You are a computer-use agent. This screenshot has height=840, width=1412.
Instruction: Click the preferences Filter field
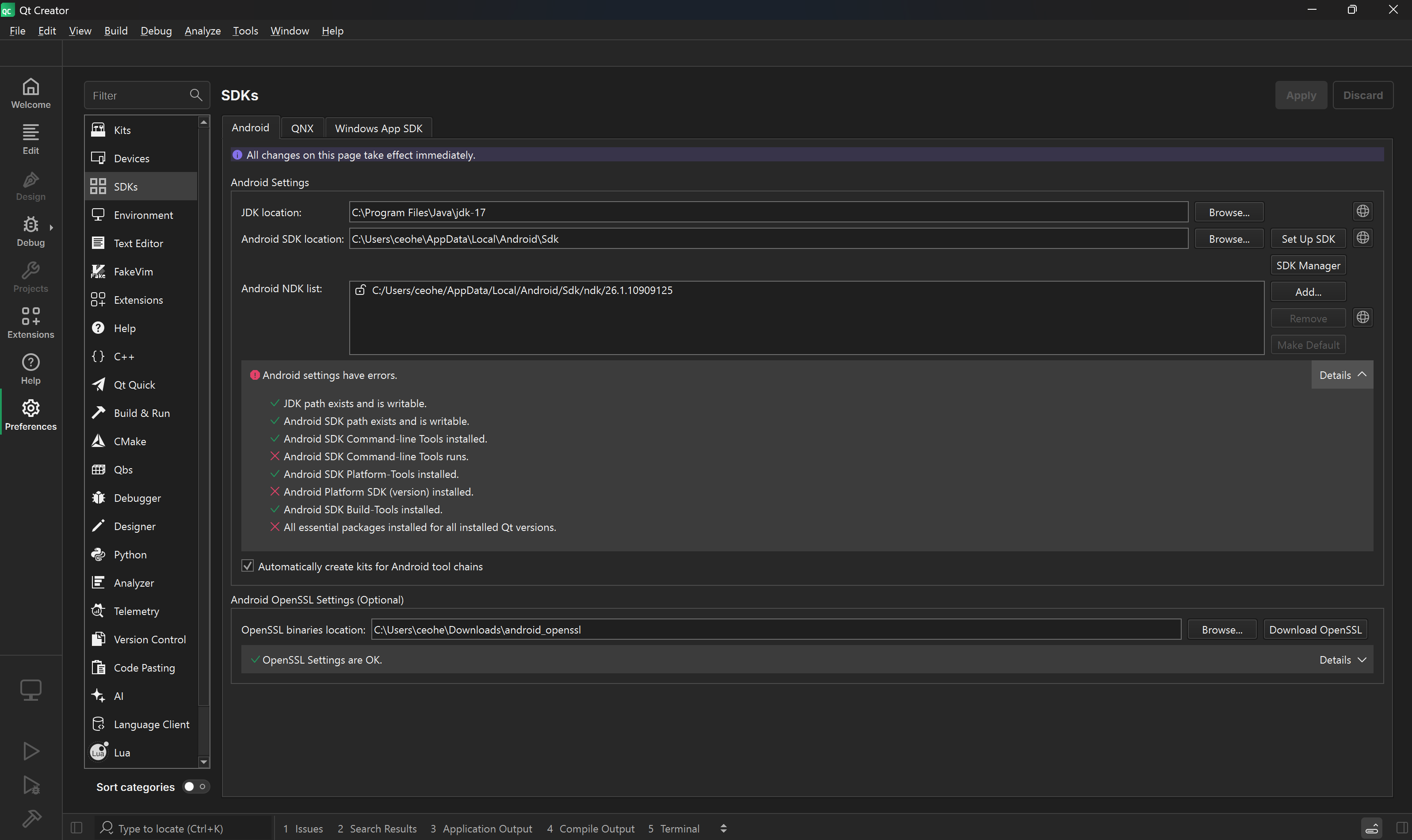pyautogui.click(x=147, y=95)
